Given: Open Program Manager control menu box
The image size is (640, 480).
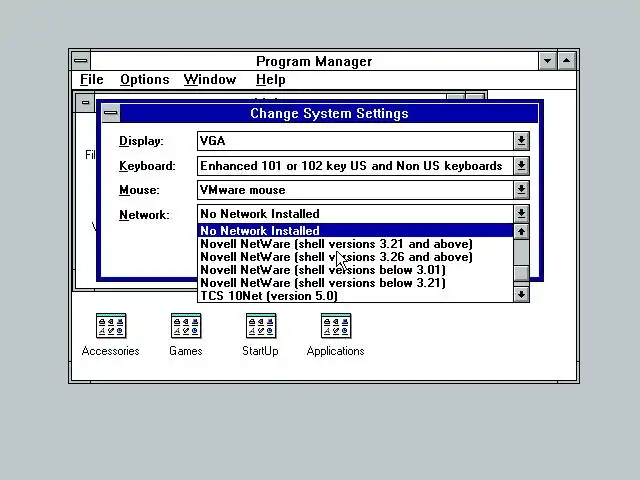Looking at the screenshot, I should pyautogui.click(x=81, y=61).
